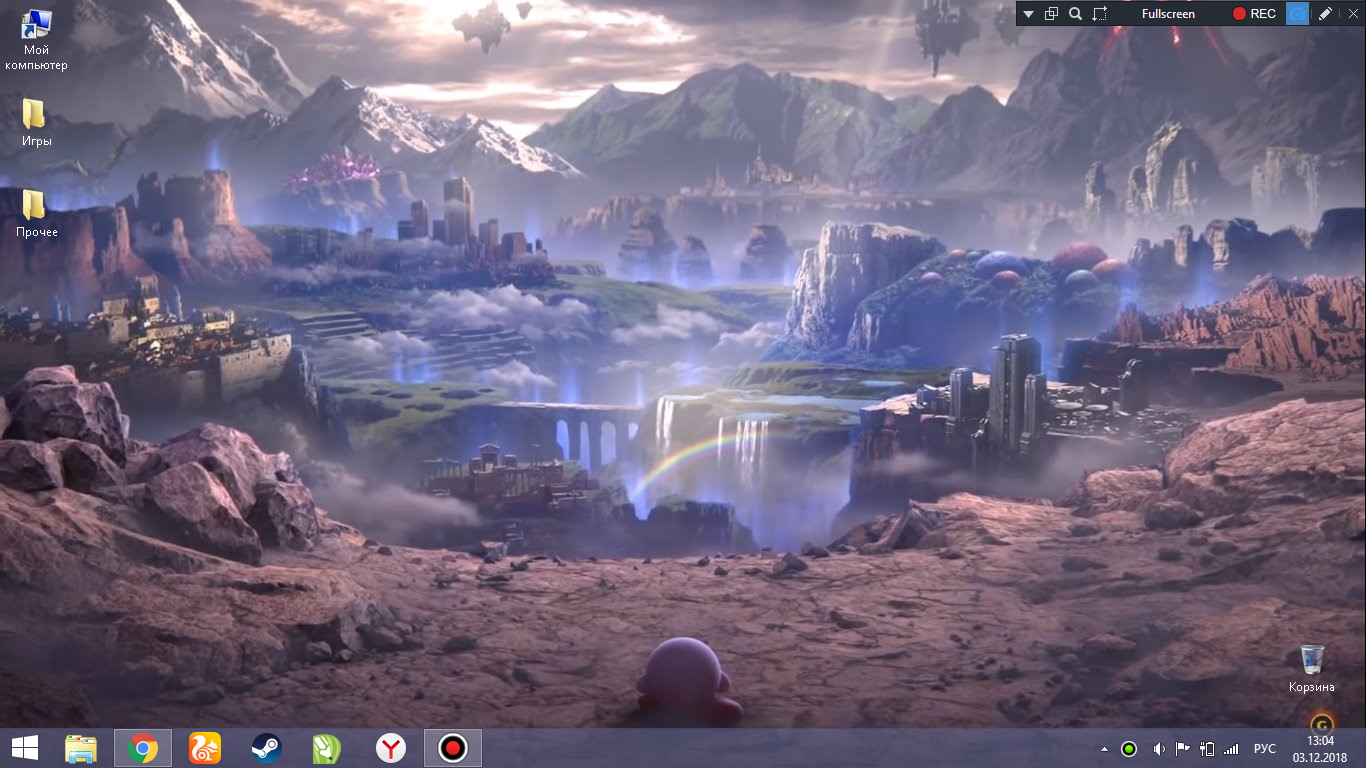Open the volume speaker control in tray
Viewport: 1366px width, 768px height.
pos(1158,749)
